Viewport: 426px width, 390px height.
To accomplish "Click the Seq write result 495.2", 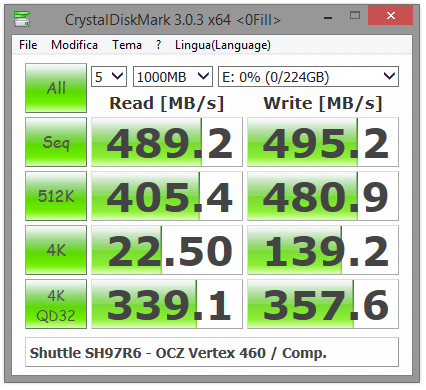I will pyautogui.click(x=323, y=142).
